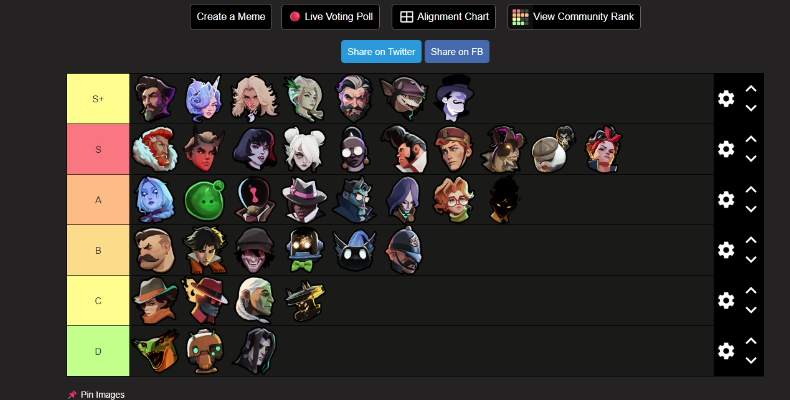This screenshot has width=790, height=400.
Task: Start a Live Voting Poll
Action: click(331, 17)
